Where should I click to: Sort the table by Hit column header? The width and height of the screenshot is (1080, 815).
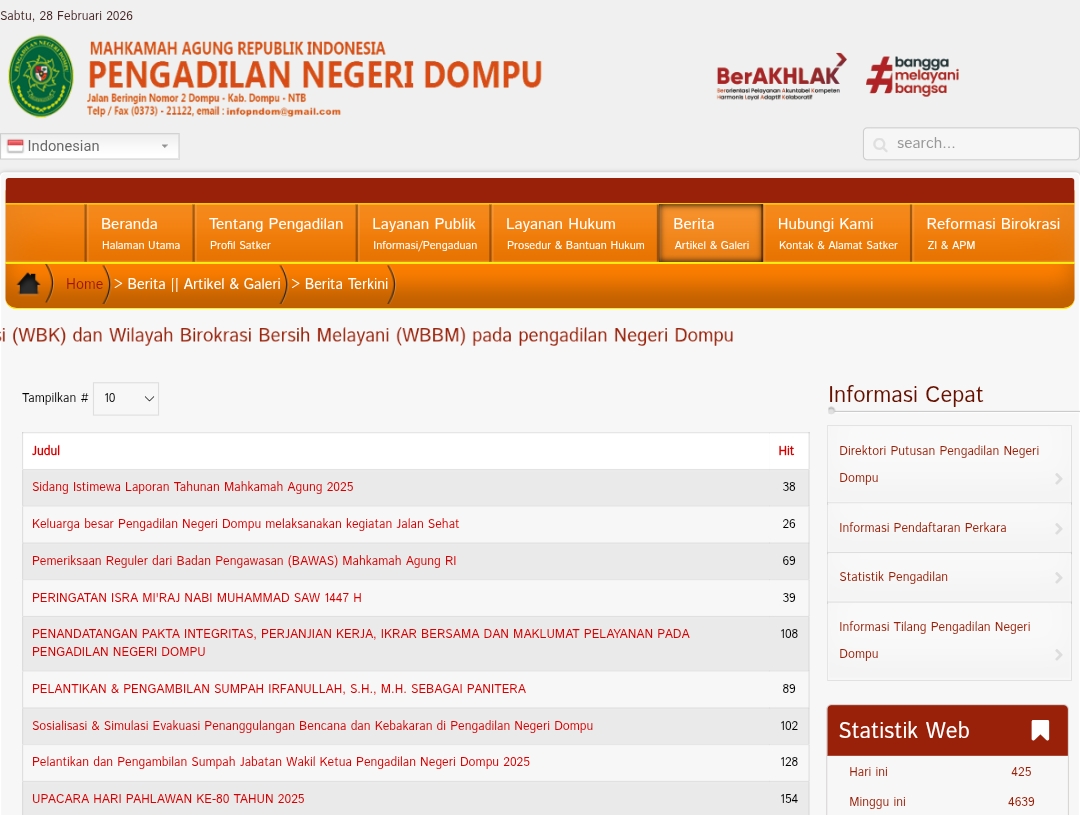click(x=786, y=451)
